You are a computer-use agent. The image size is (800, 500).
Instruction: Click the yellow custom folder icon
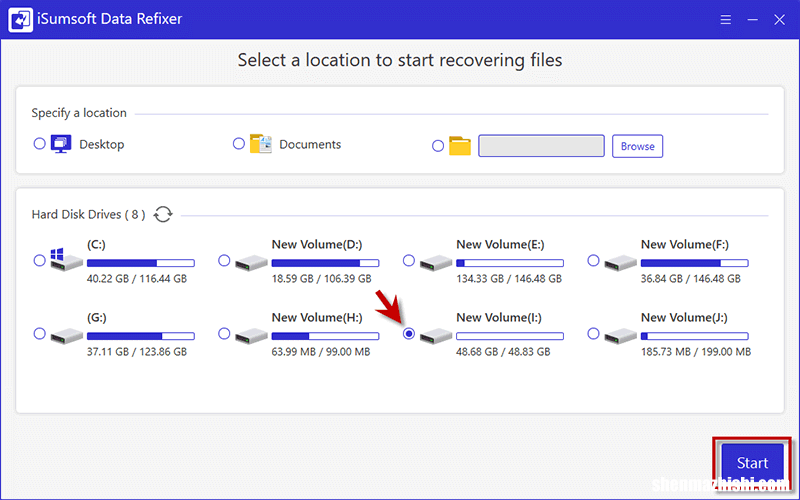tap(460, 146)
